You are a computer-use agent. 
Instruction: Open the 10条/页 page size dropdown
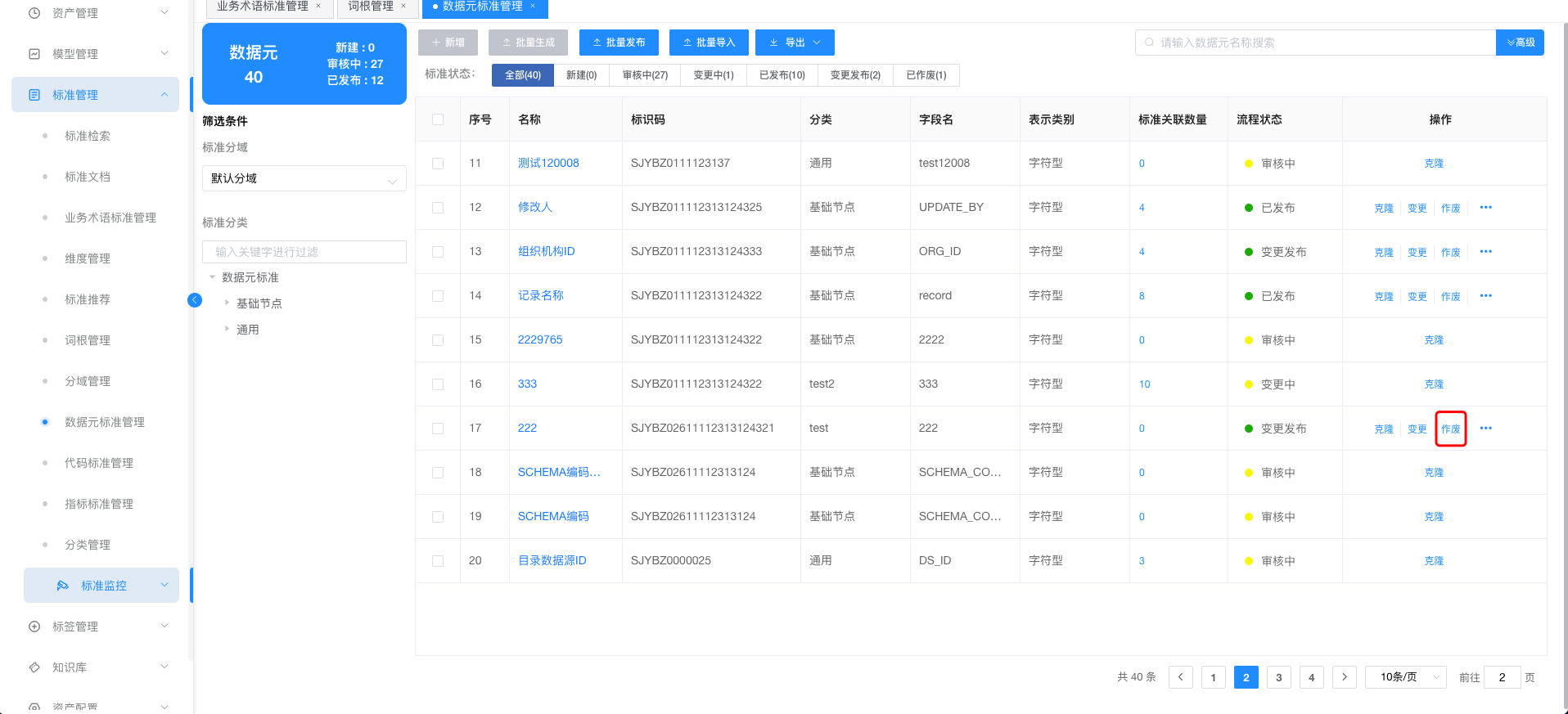pyautogui.click(x=1405, y=677)
